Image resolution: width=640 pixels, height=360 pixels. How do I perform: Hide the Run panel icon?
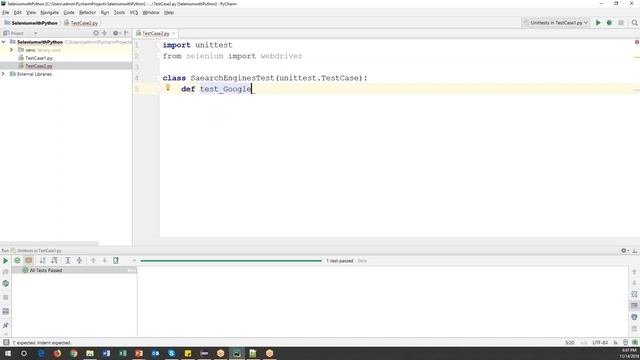[x=635, y=251]
